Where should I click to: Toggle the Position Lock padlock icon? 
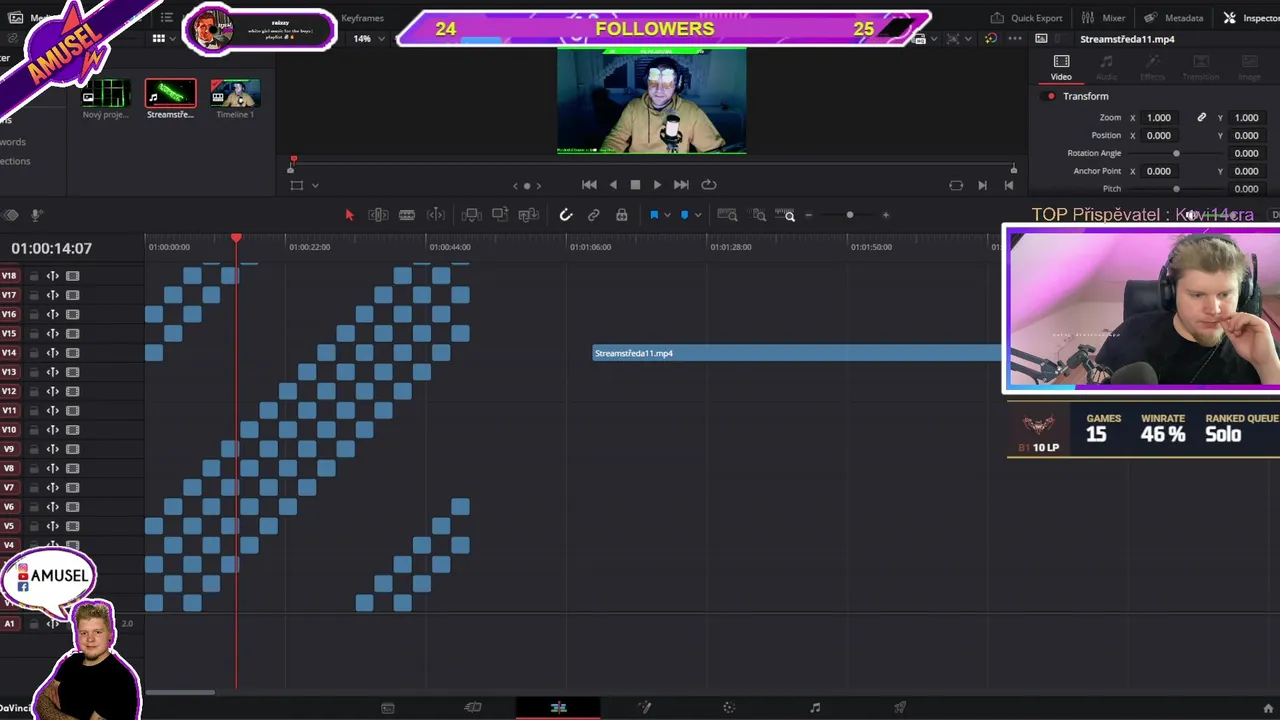(x=621, y=215)
